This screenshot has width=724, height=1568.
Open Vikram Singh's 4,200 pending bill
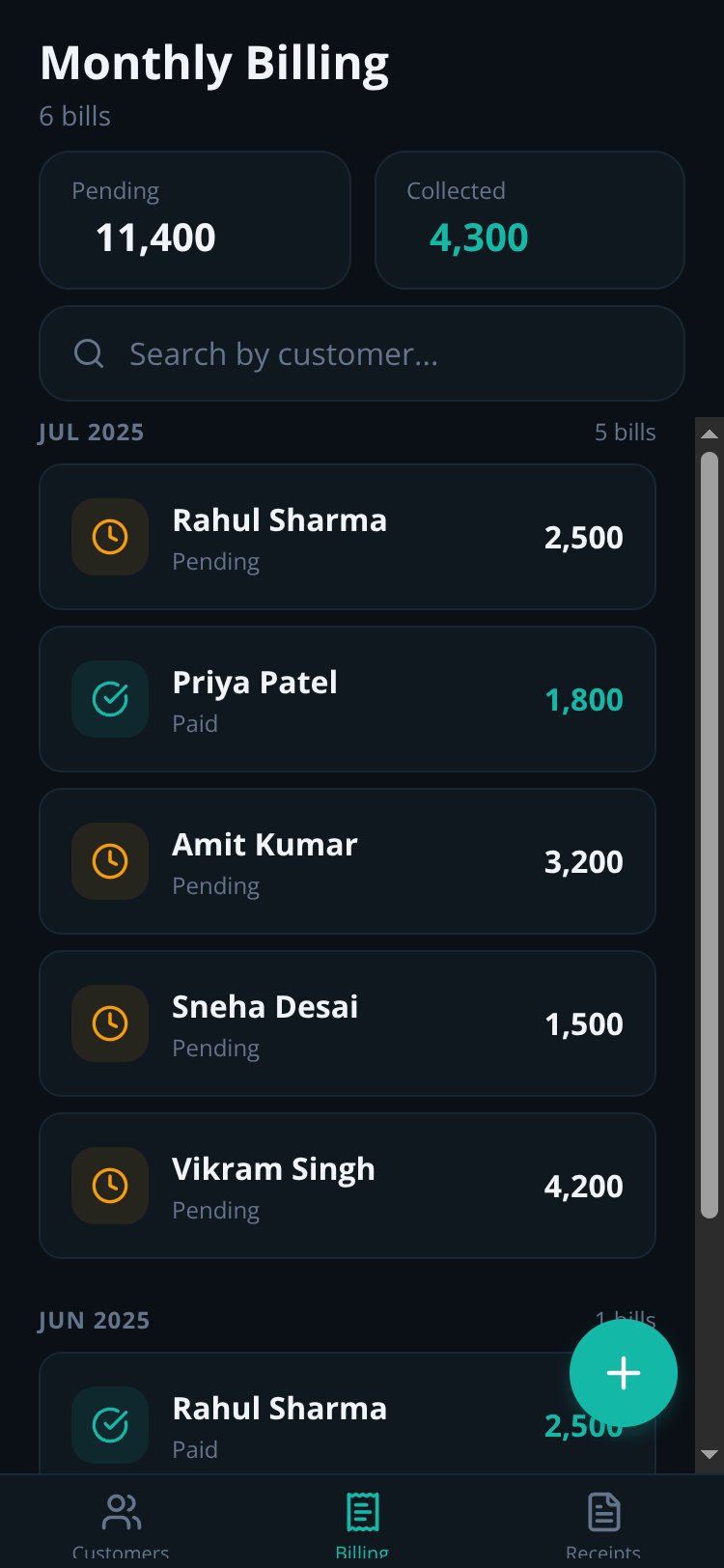(348, 1186)
